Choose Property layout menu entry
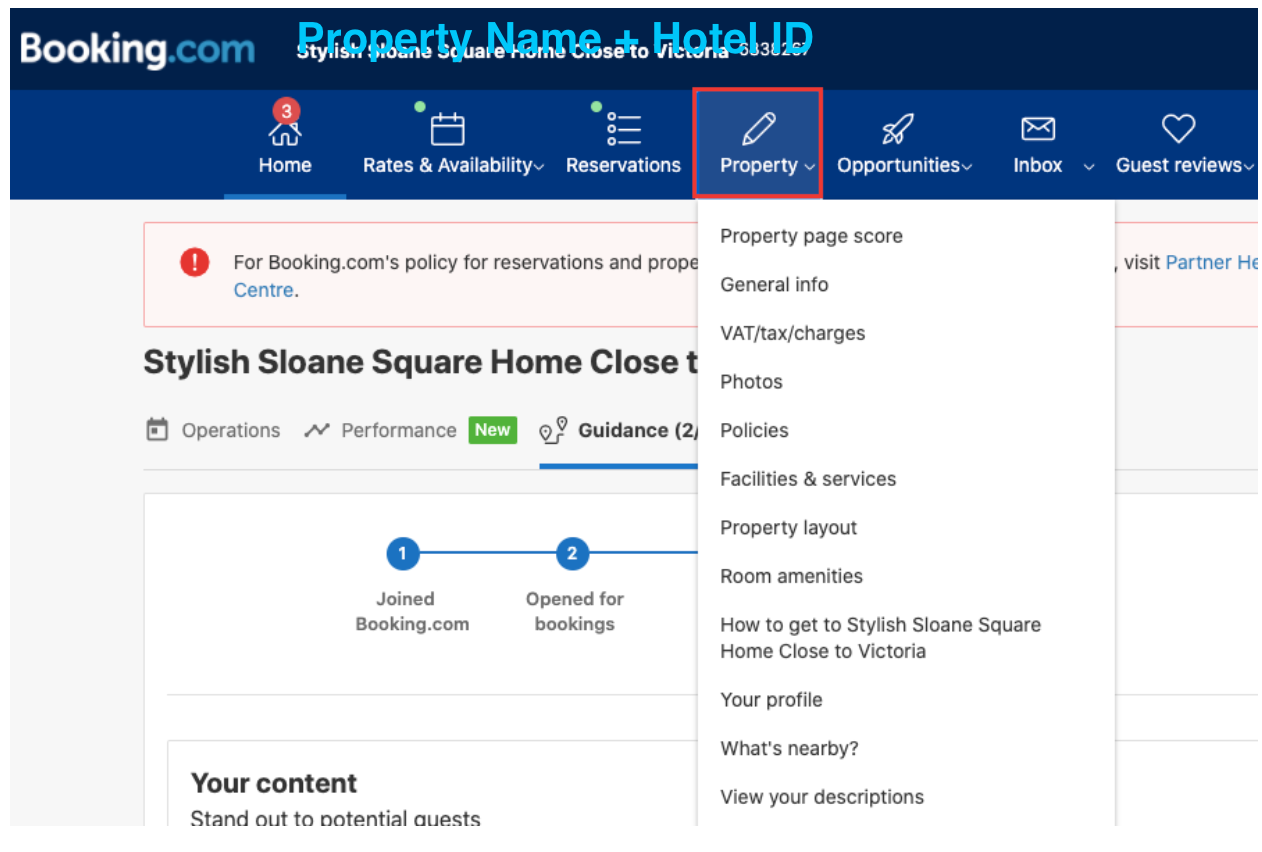The image size is (1262, 852). 788,528
